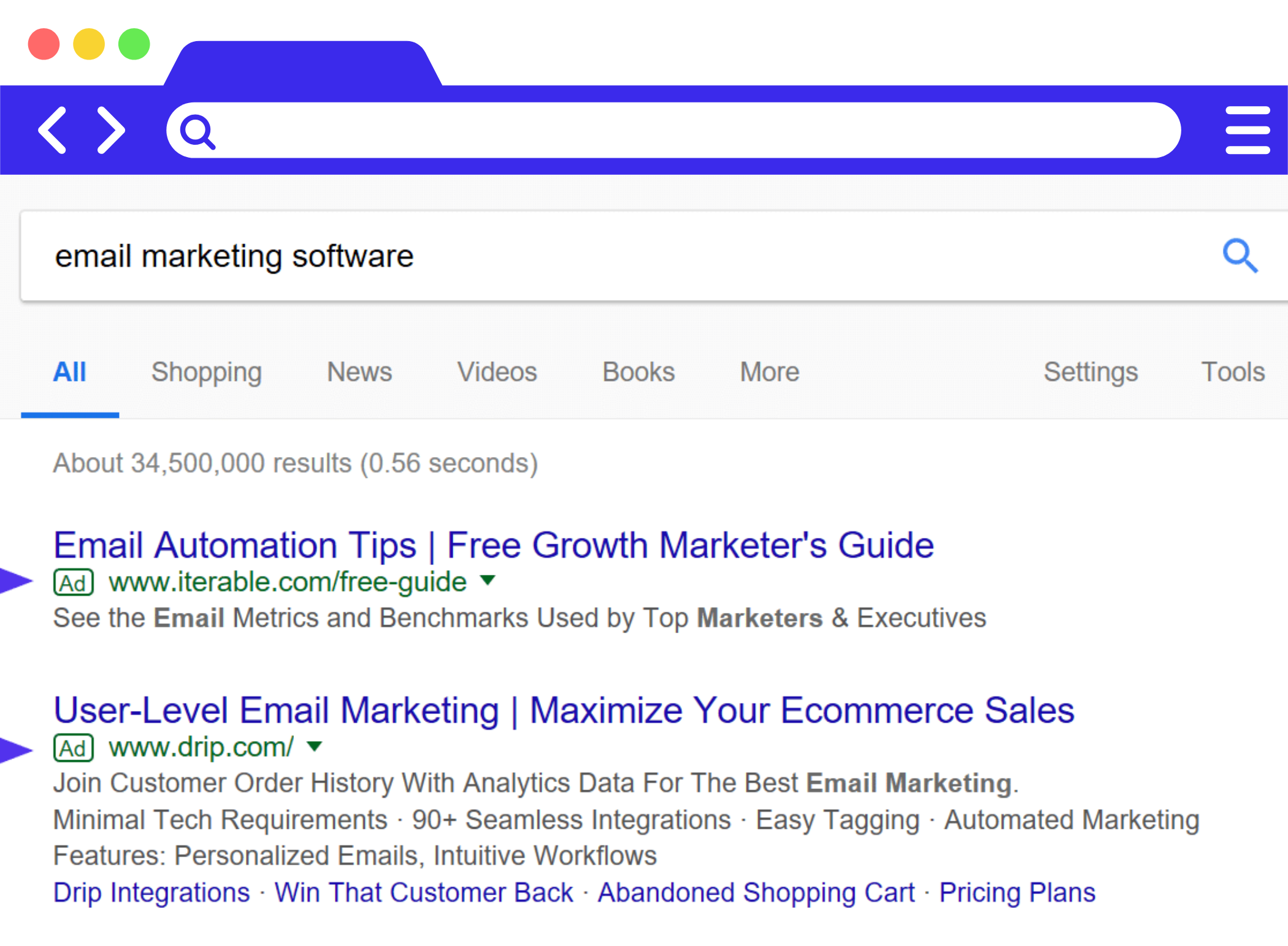
Task: Click the Ad badge beside drip.com
Action: coord(74,748)
